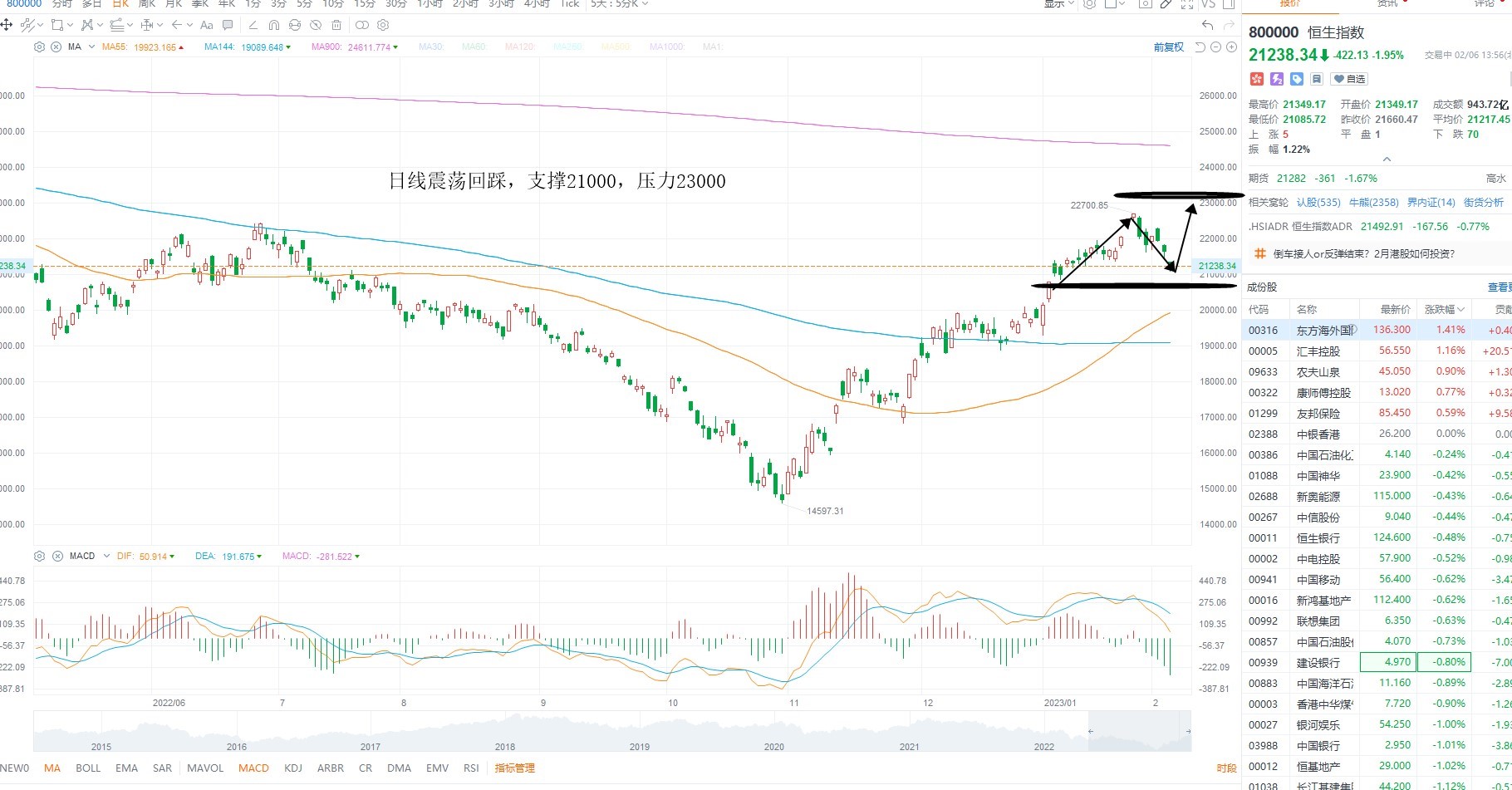Switch to the 15分 period tab
The width and height of the screenshot is (1512, 790).
tap(365, 4)
